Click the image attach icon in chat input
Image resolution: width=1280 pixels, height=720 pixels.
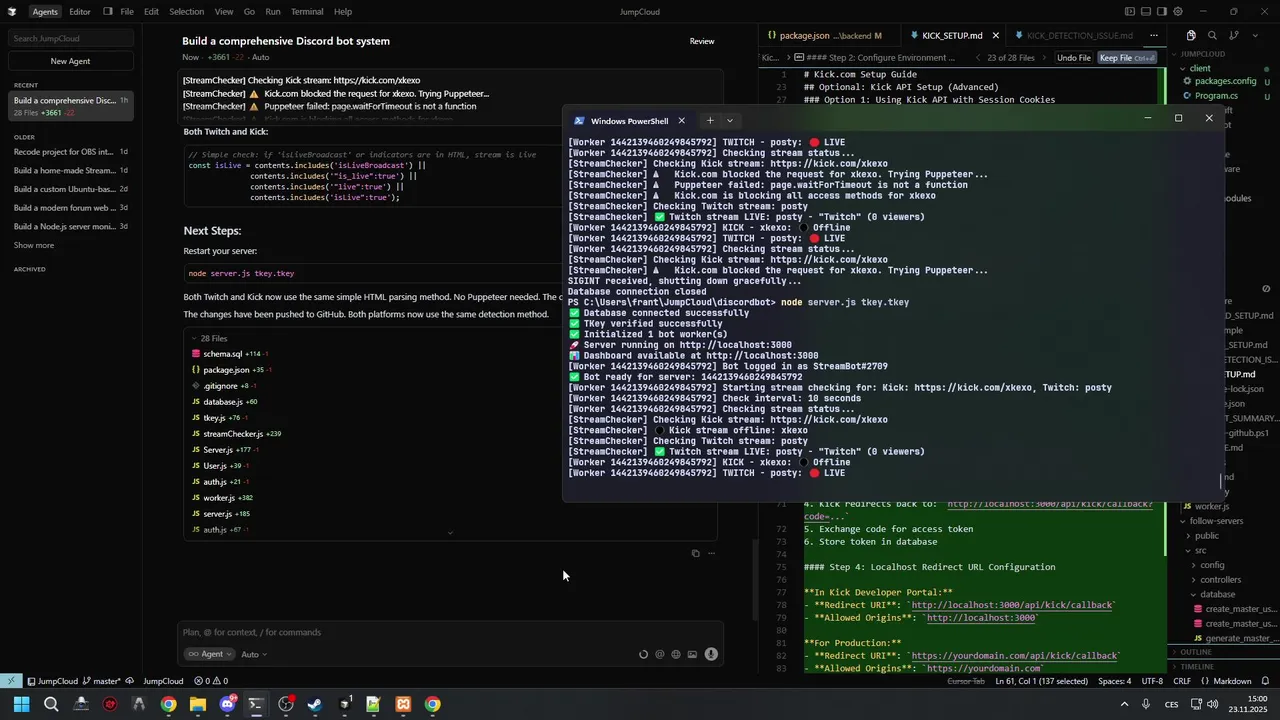tap(692, 654)
